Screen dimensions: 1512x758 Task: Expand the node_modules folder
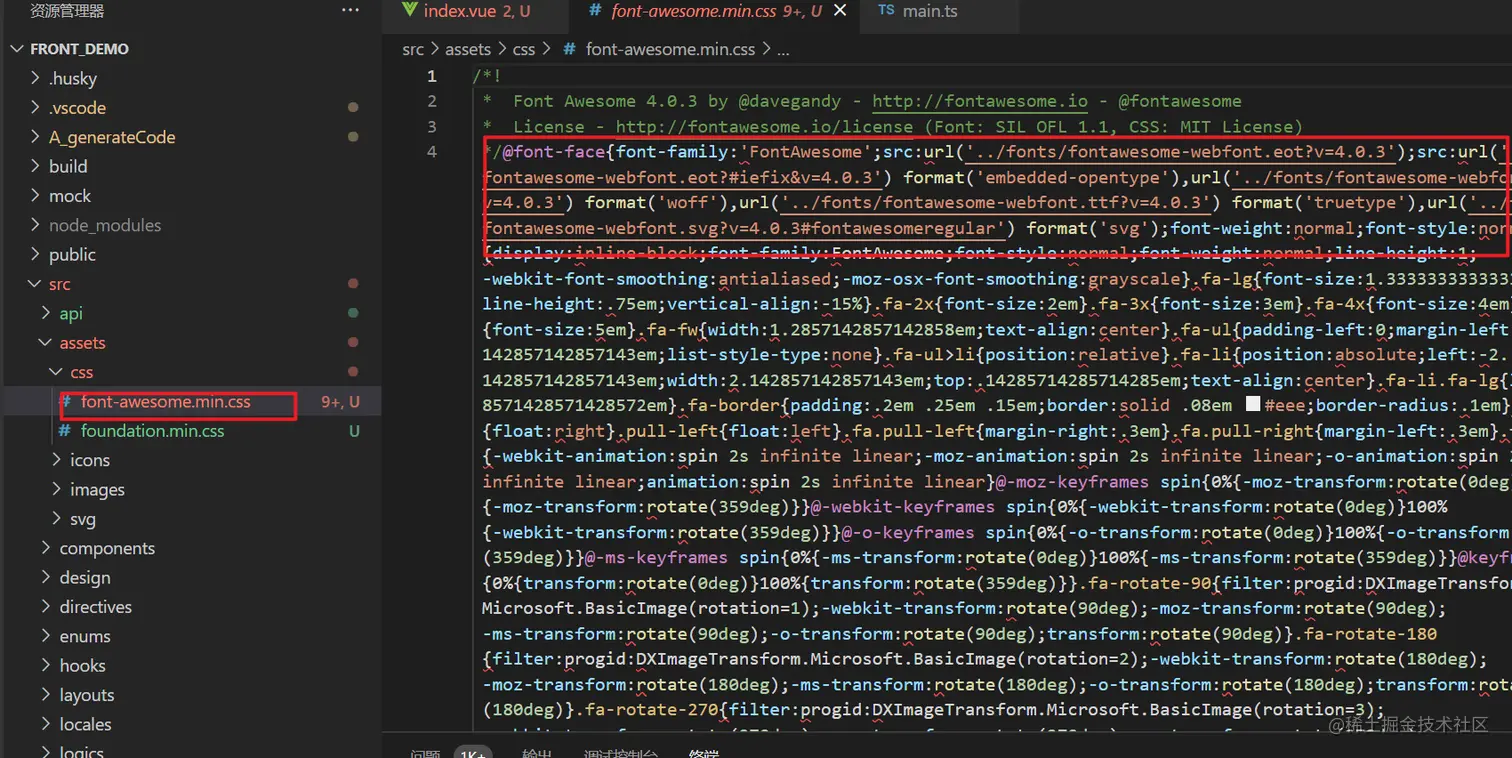click(105, 225)
